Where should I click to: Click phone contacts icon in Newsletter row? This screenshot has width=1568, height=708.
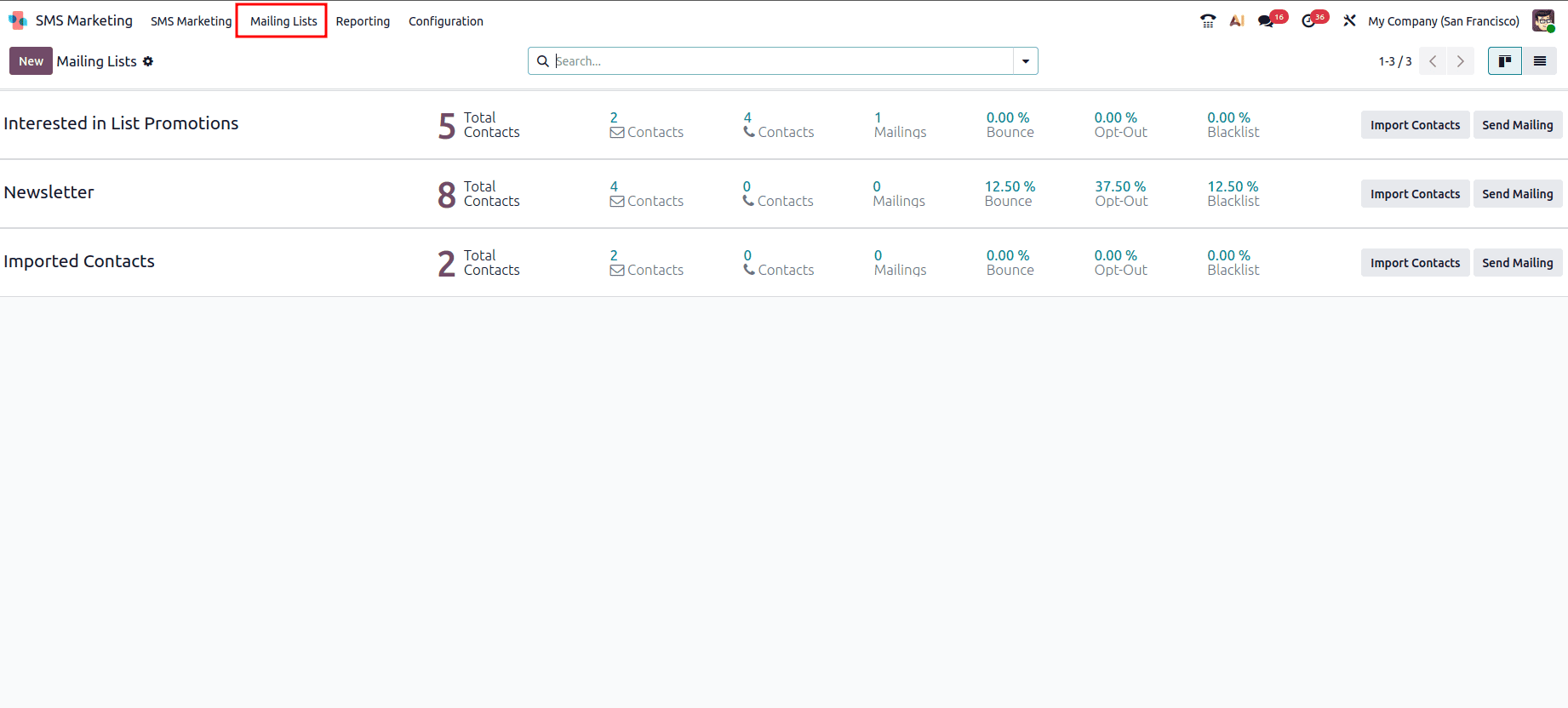click(748, 201)
